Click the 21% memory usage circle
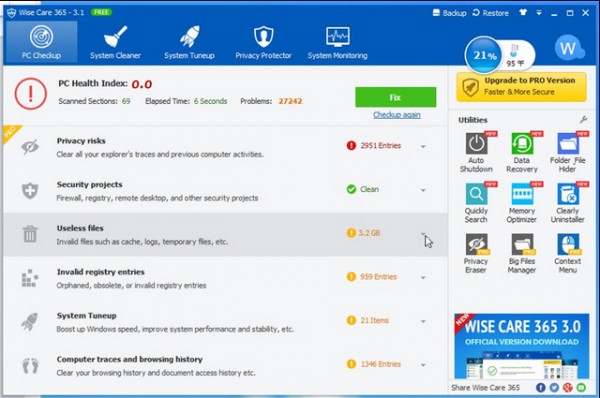Viewport: 600px width, 398px height. 484,55
